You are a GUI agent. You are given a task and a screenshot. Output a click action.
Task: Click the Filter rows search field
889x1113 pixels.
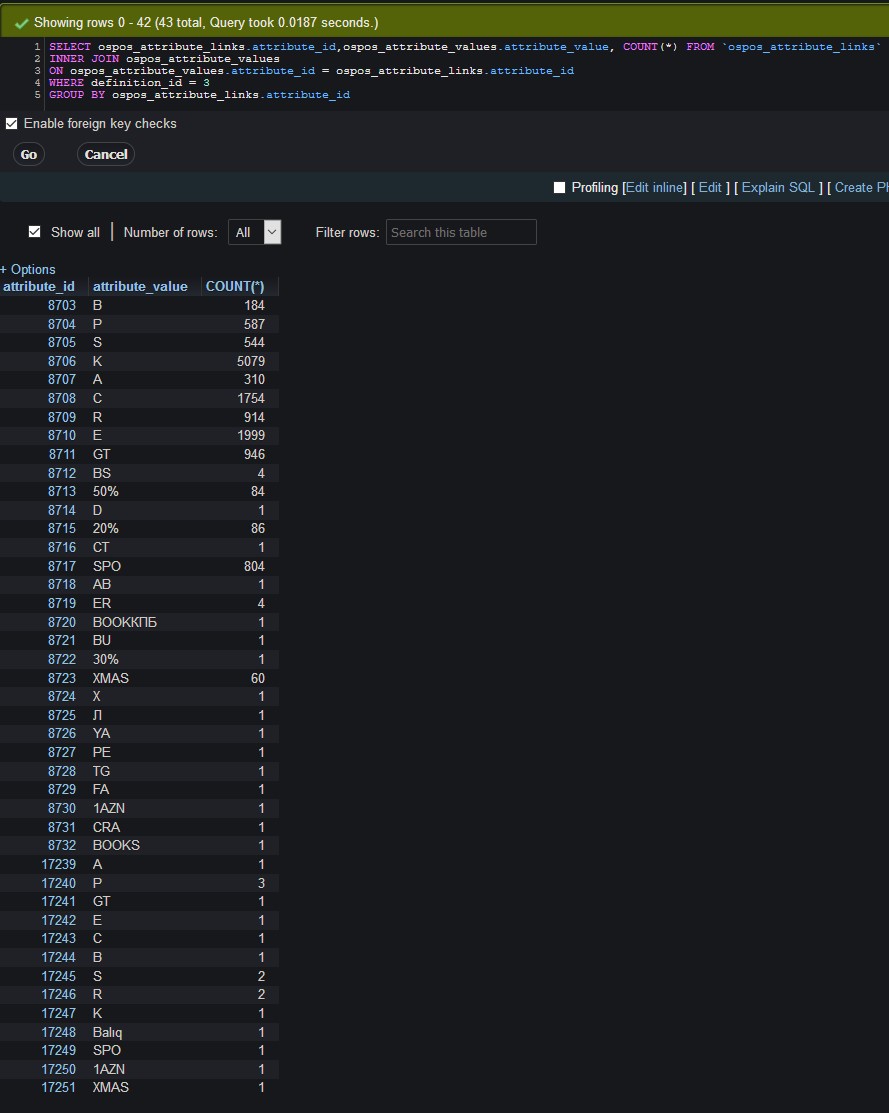461,231
